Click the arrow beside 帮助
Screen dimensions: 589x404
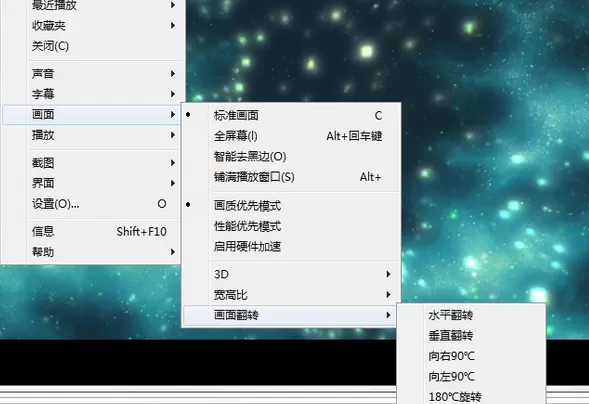173,252
